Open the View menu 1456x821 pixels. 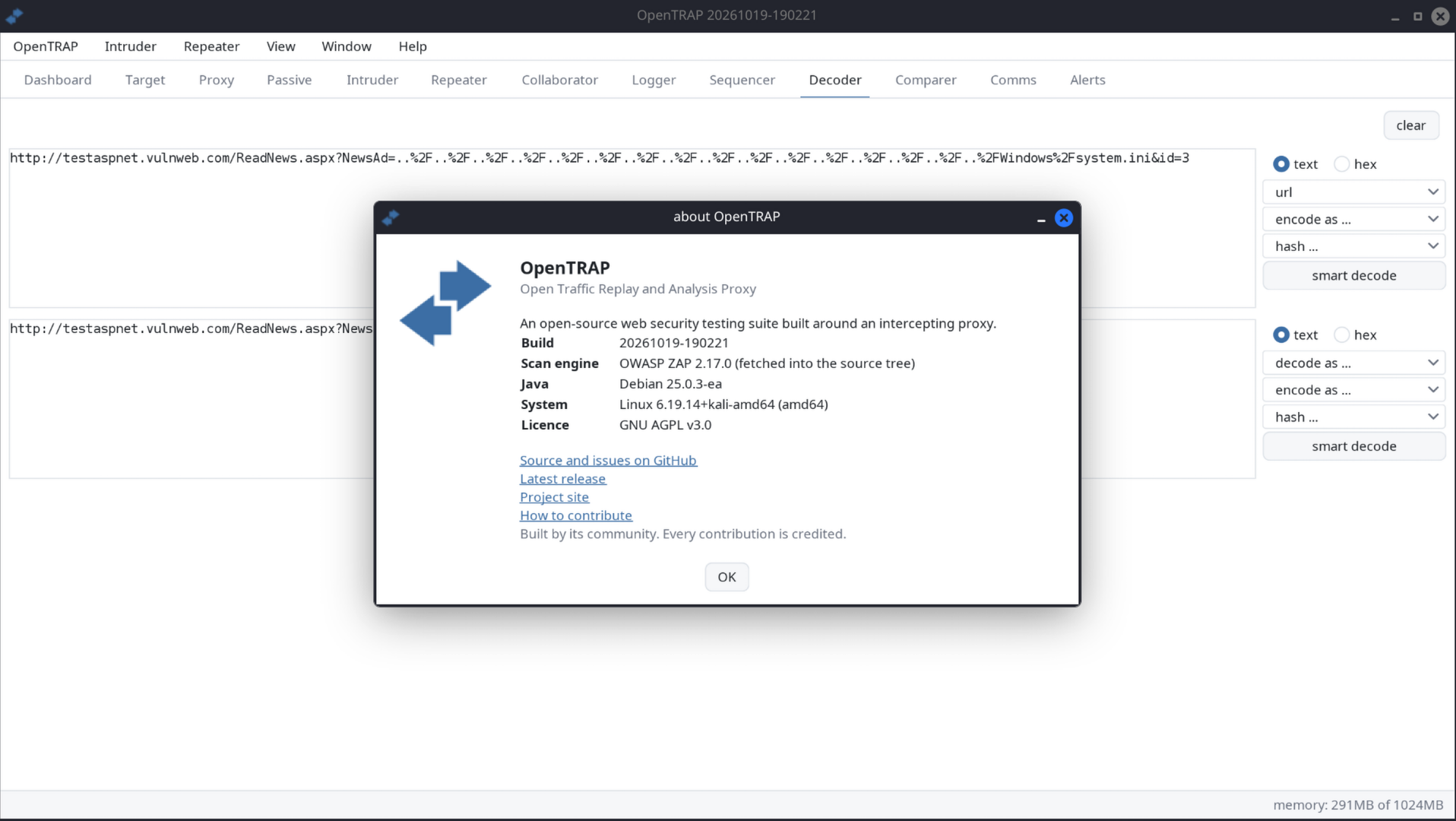click(280, 46)
